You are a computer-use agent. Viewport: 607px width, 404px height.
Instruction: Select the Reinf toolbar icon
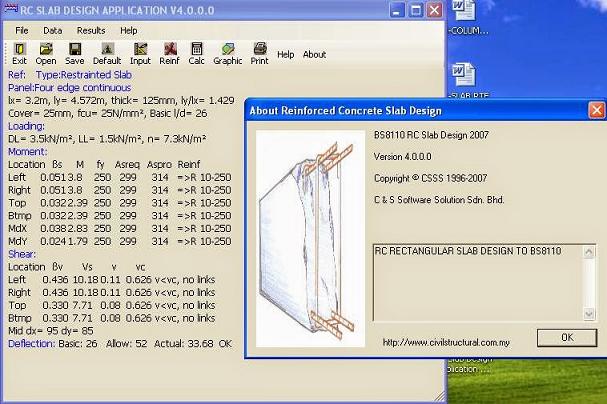pos(170,53)
